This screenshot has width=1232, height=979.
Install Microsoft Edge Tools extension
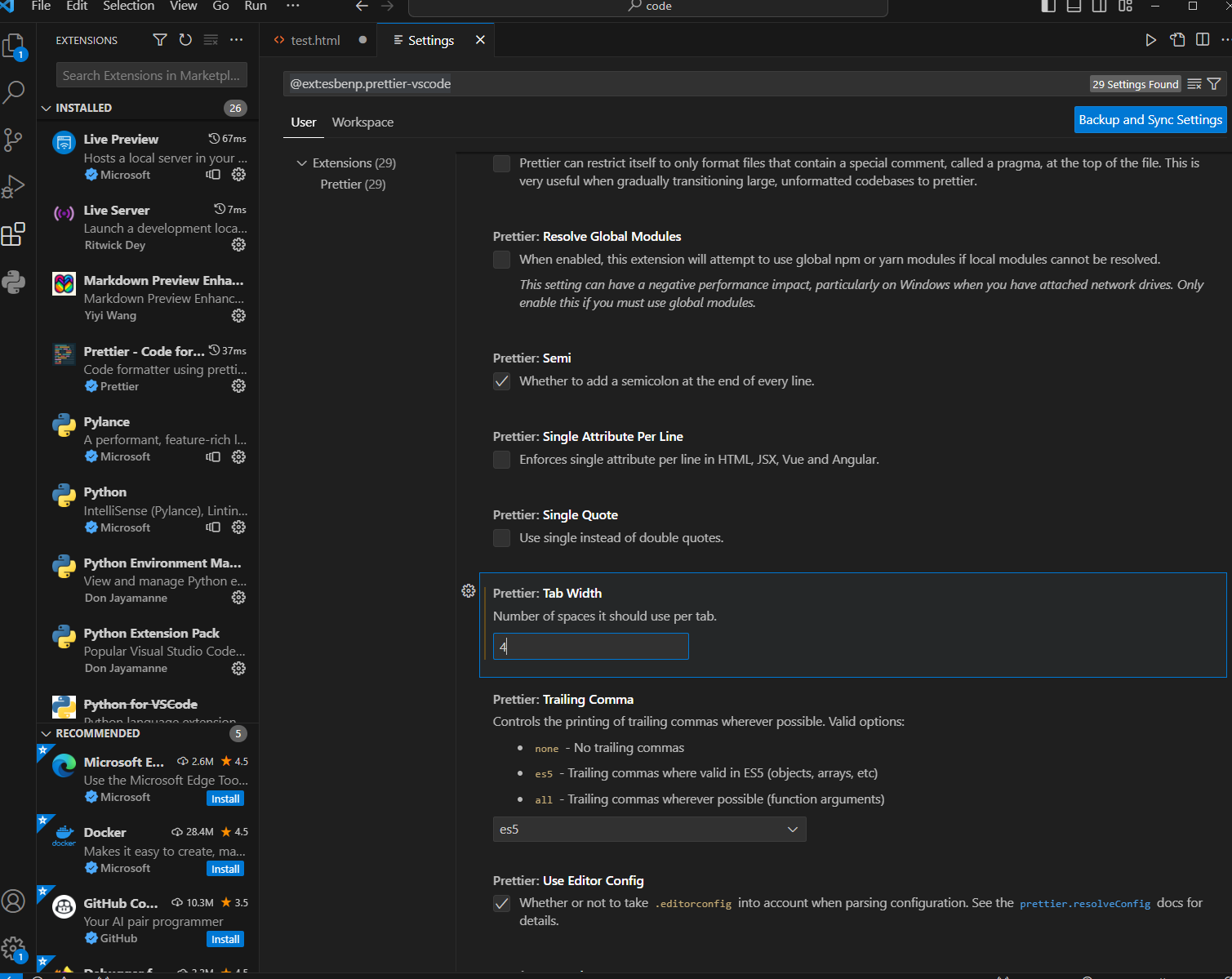225,799
